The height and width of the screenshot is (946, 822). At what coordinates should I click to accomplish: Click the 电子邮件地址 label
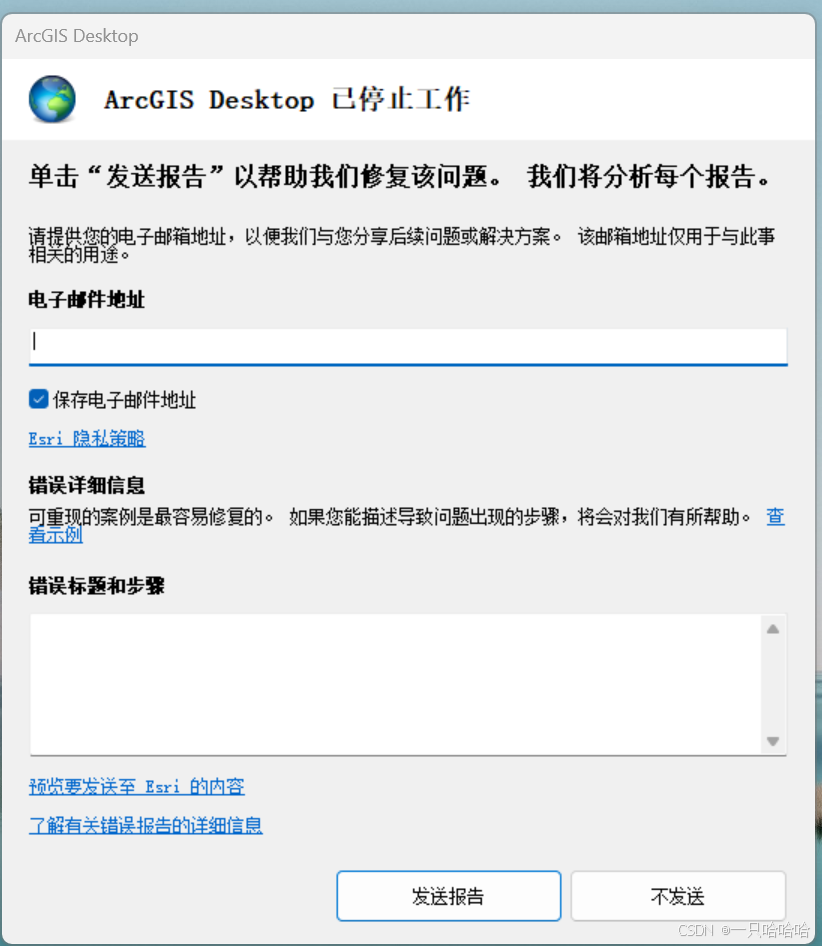(86, 299)
